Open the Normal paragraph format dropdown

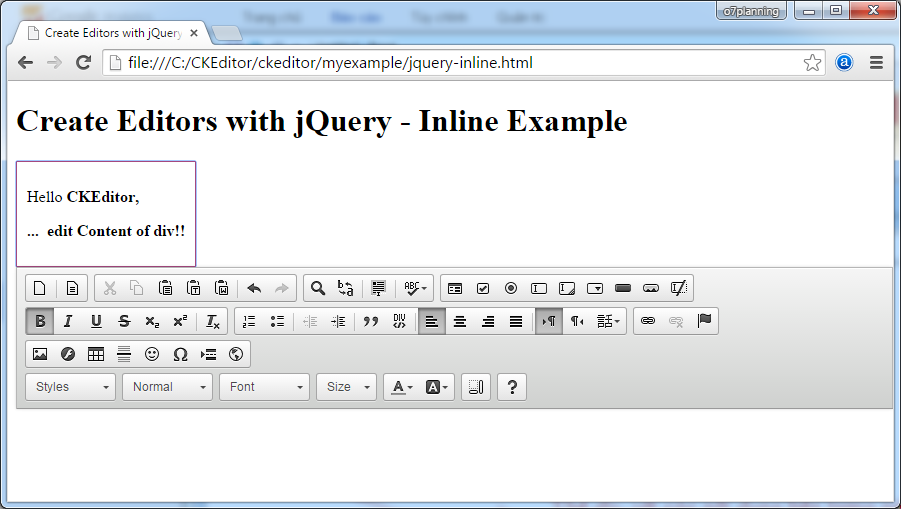pos(167,387)
